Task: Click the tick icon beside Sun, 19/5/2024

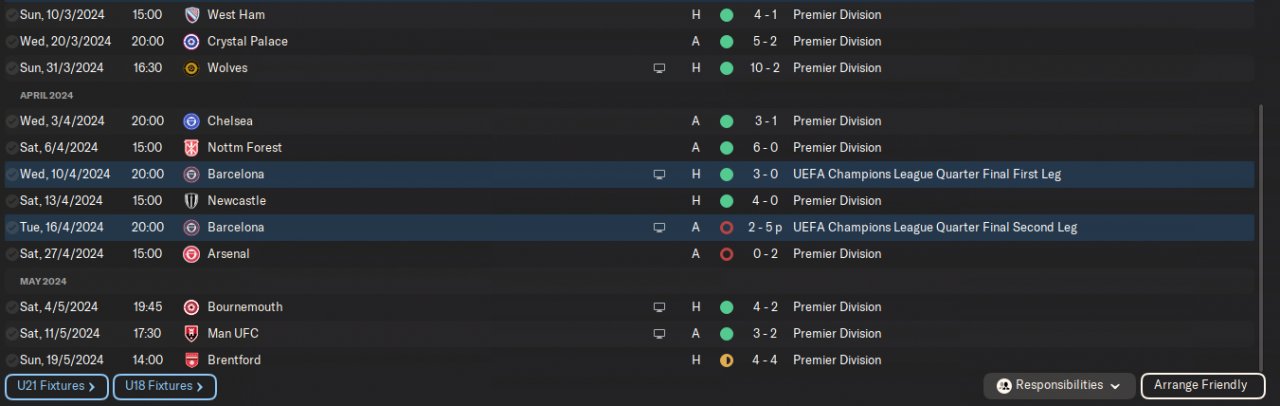Action: click(11, 360)
